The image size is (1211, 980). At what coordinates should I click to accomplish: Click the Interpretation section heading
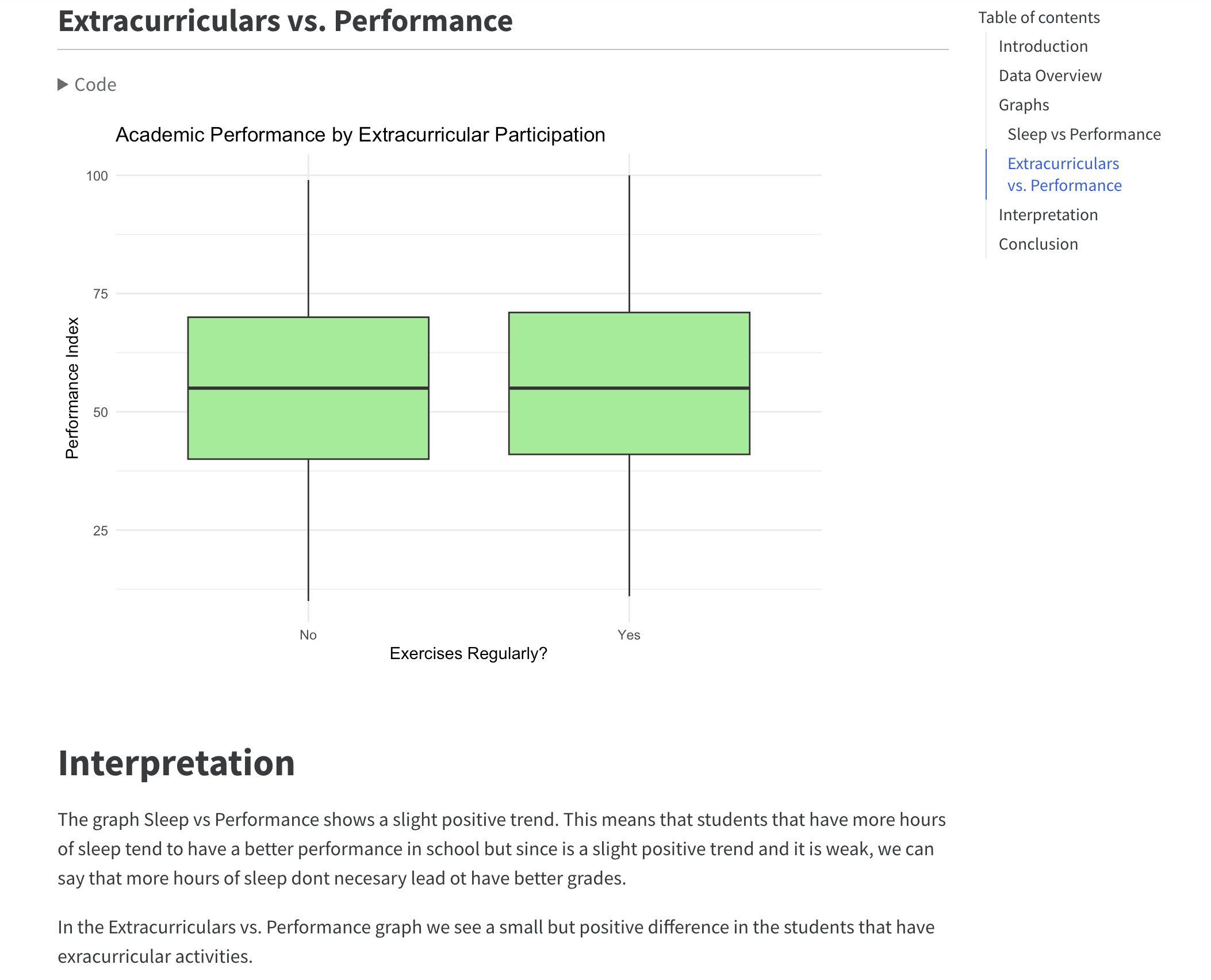point(177,763)
